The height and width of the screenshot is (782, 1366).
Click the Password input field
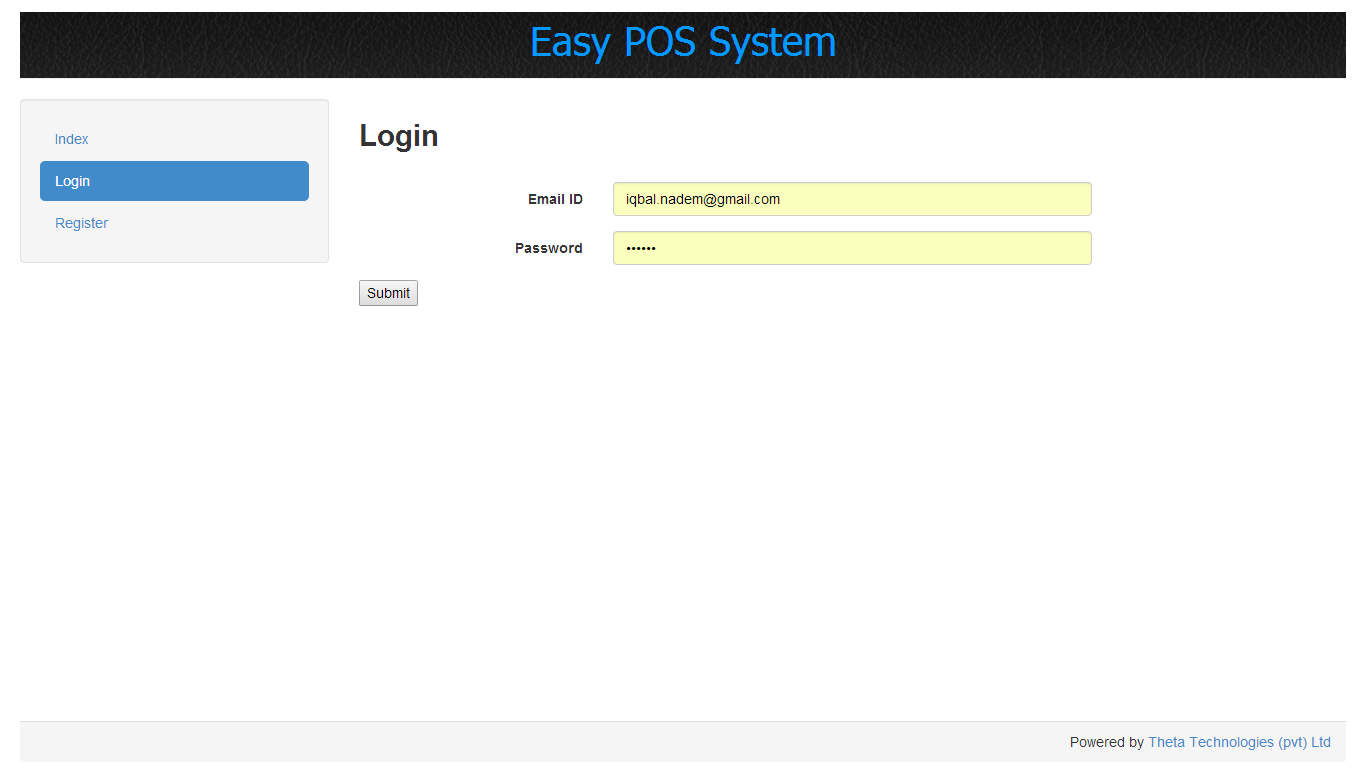[x=851, y=248]
